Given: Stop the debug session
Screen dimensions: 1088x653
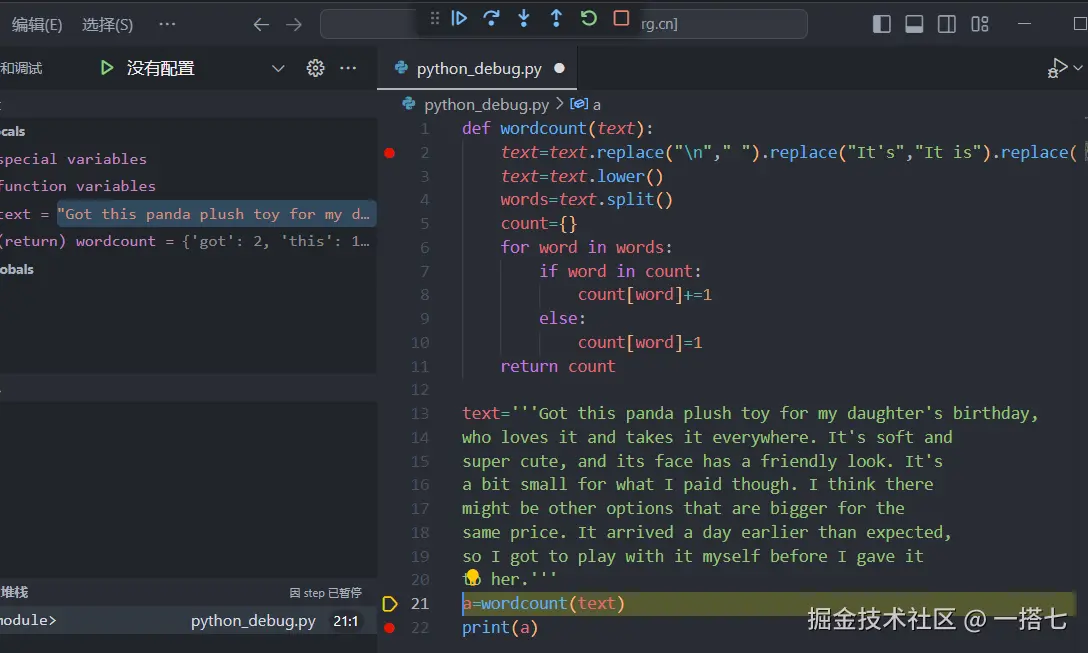Looking at the screenshot, I should 621,18.
